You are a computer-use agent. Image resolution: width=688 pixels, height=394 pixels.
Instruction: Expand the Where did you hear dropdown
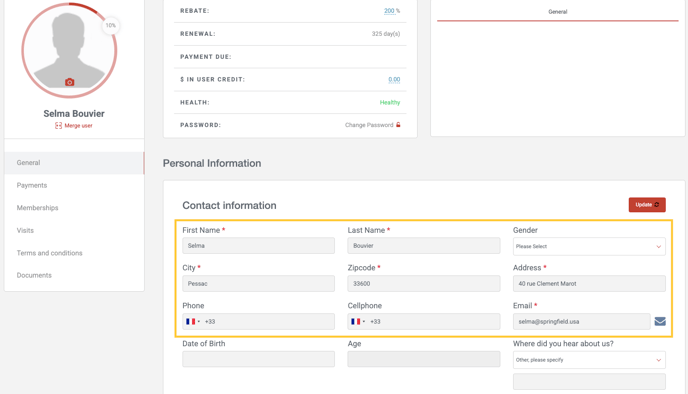coord(589,360)
